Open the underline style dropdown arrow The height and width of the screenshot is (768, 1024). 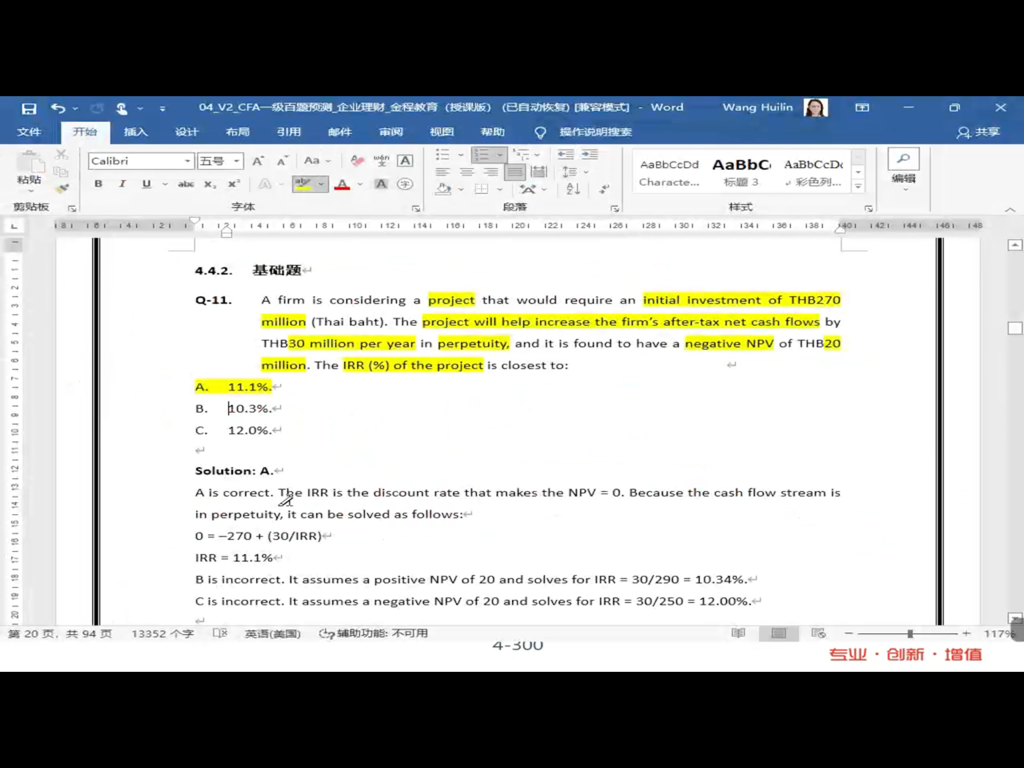[165, 184]
